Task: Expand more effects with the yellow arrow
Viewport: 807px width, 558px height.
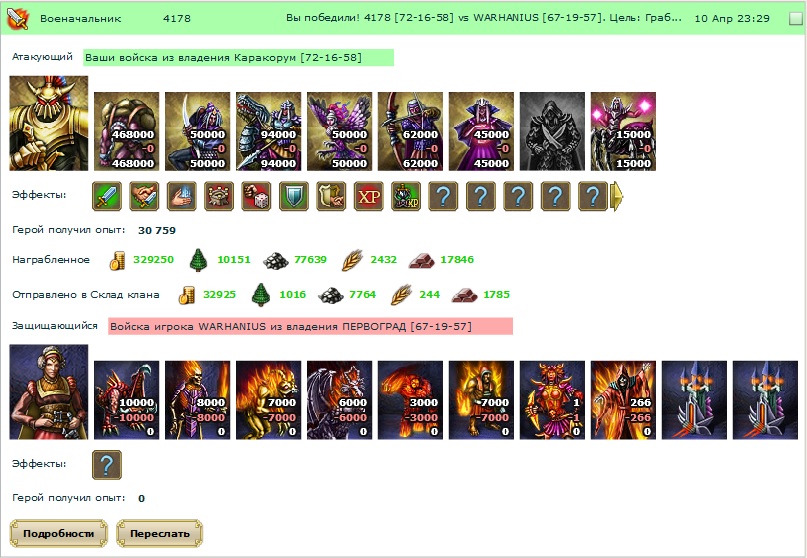Action: (617, 196)
